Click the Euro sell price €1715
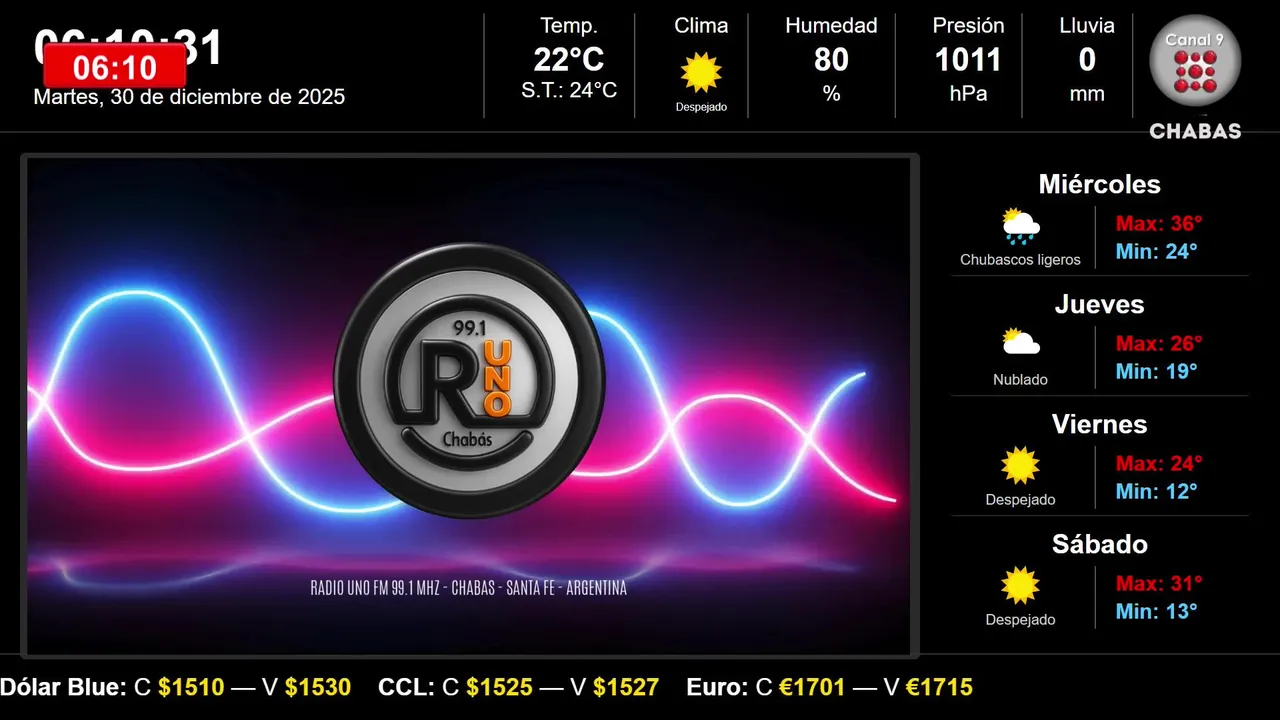Image resolution: width=1280 pixels, height=720 pixels. coord(939,687)
